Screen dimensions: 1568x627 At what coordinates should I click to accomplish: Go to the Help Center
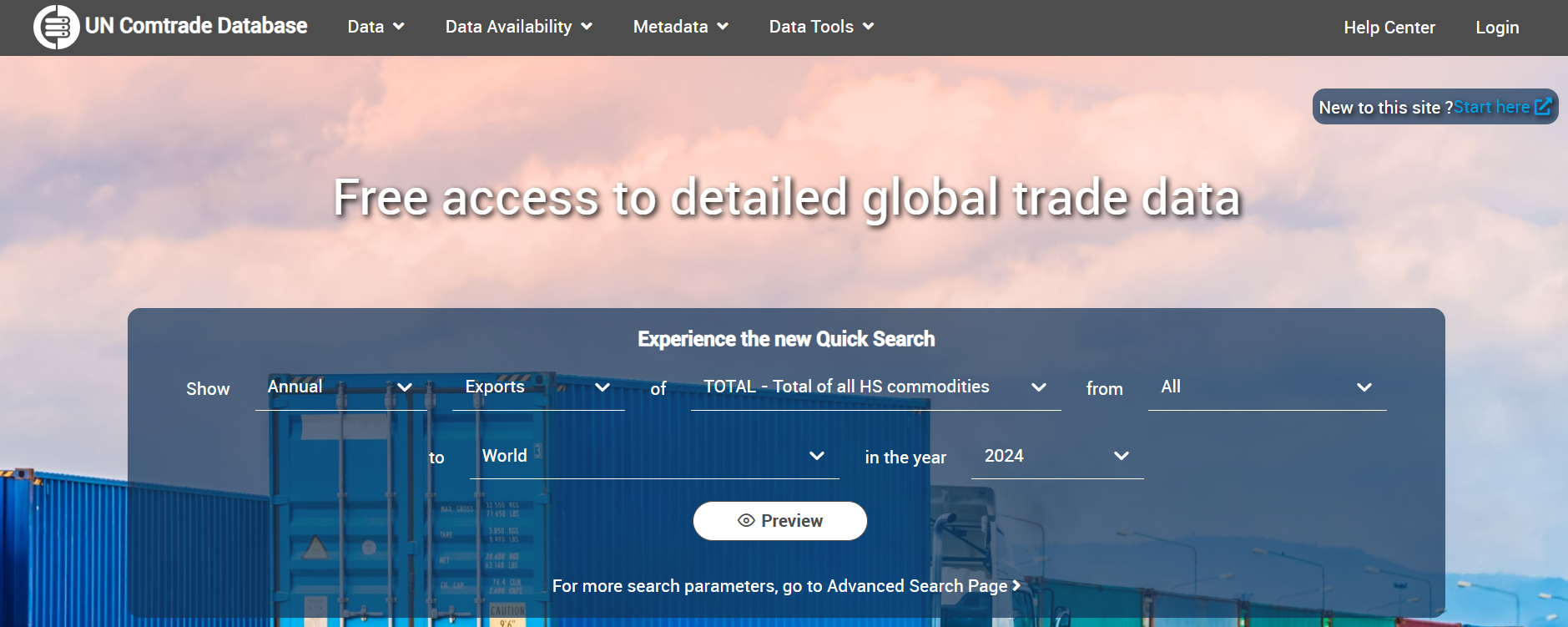(1389, 28)
